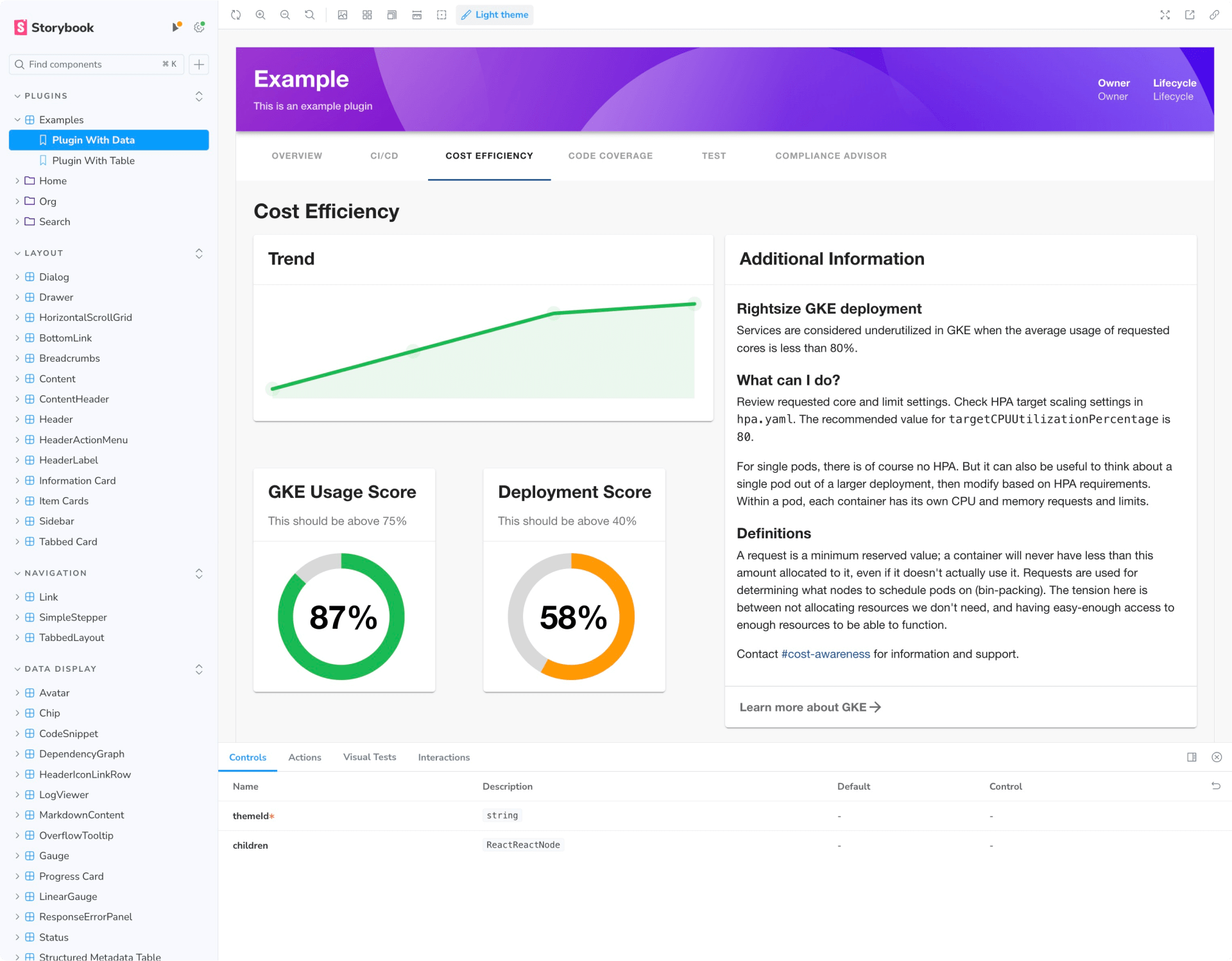
Task: Zoom out the story preview
Action: [285, 15]
